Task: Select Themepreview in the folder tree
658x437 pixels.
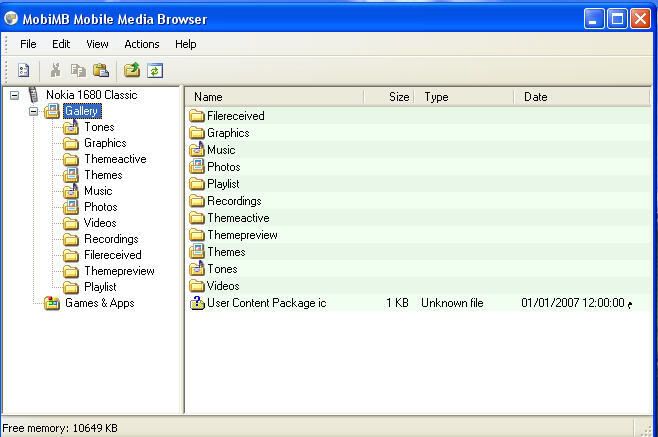Action: [x=120, y=271]
